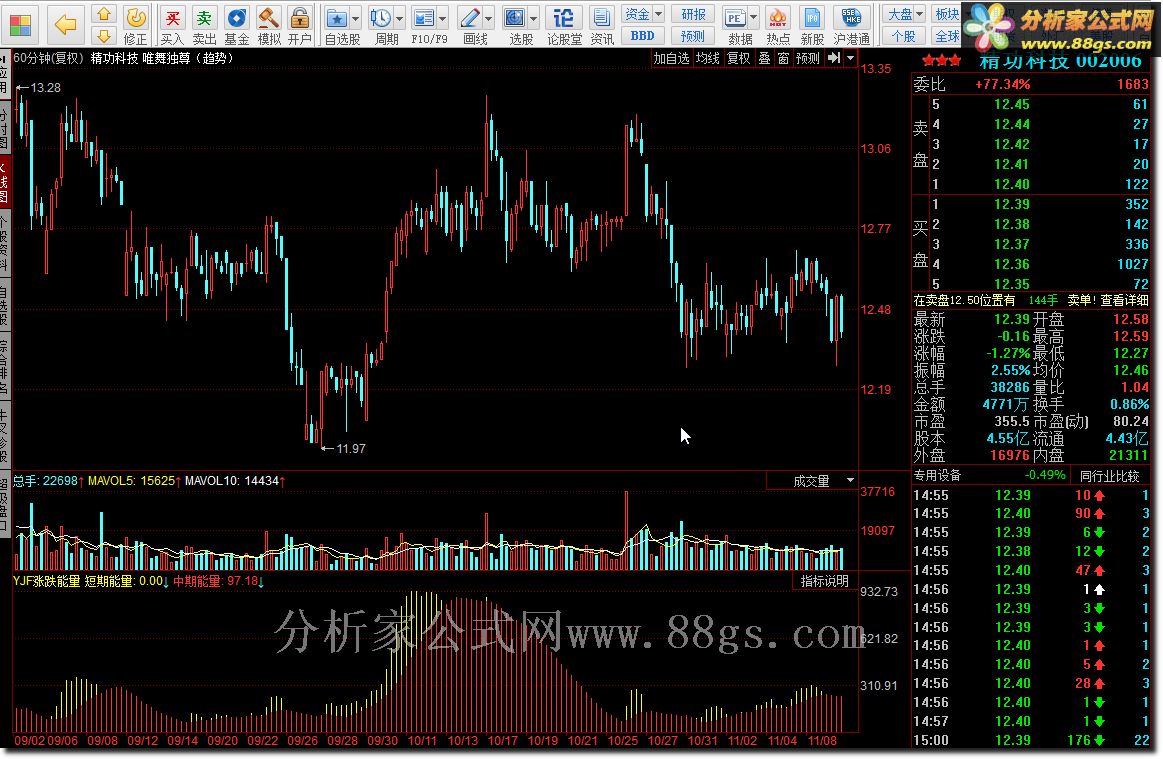1163x759 pixels.
Task: Open the 沪港通 SSE HKE icon
Action: (851, 18)
